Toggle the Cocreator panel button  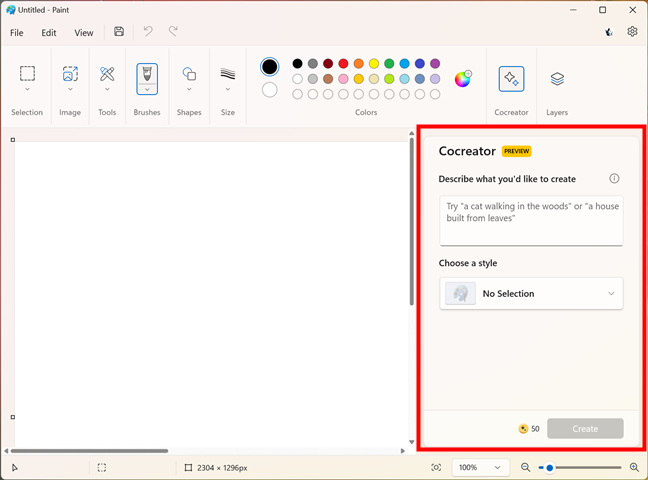tap(511, 79)
